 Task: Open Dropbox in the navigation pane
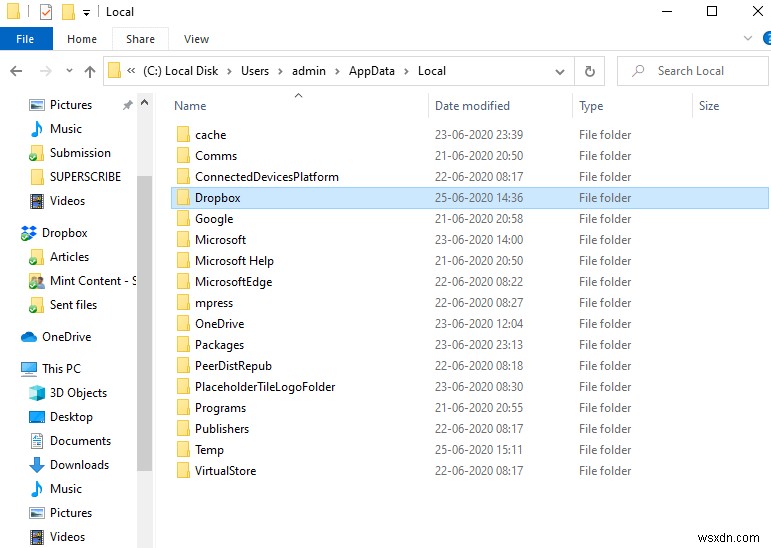point(64,233)
